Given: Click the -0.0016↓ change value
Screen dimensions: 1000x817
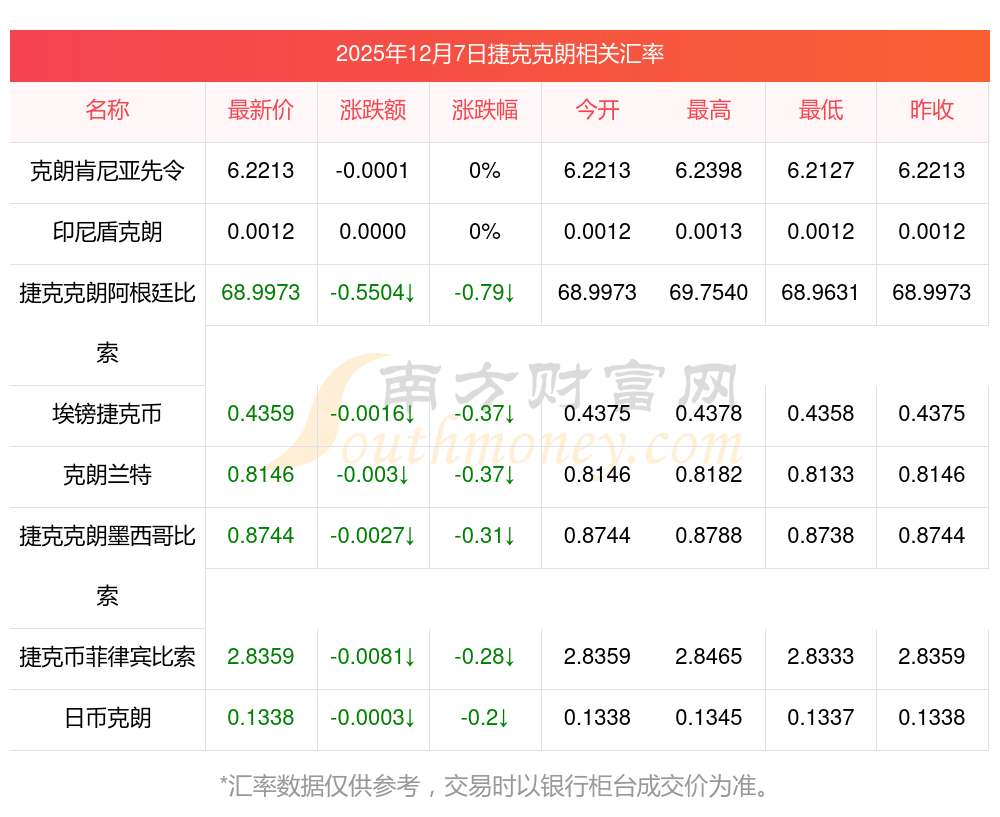Looking at the screenshot, I should click(x=372, y=413).
